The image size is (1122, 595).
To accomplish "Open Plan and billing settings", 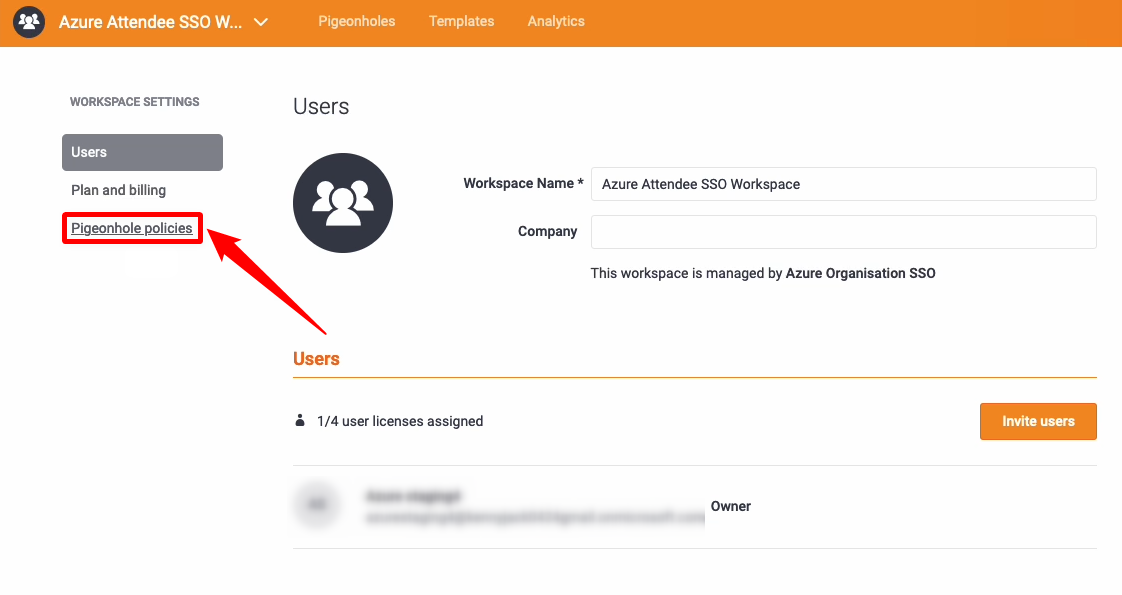I will pos(119,190).
